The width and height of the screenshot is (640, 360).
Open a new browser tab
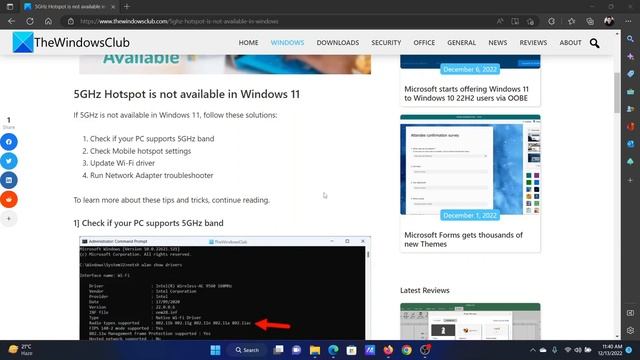[x=127, y=7]
